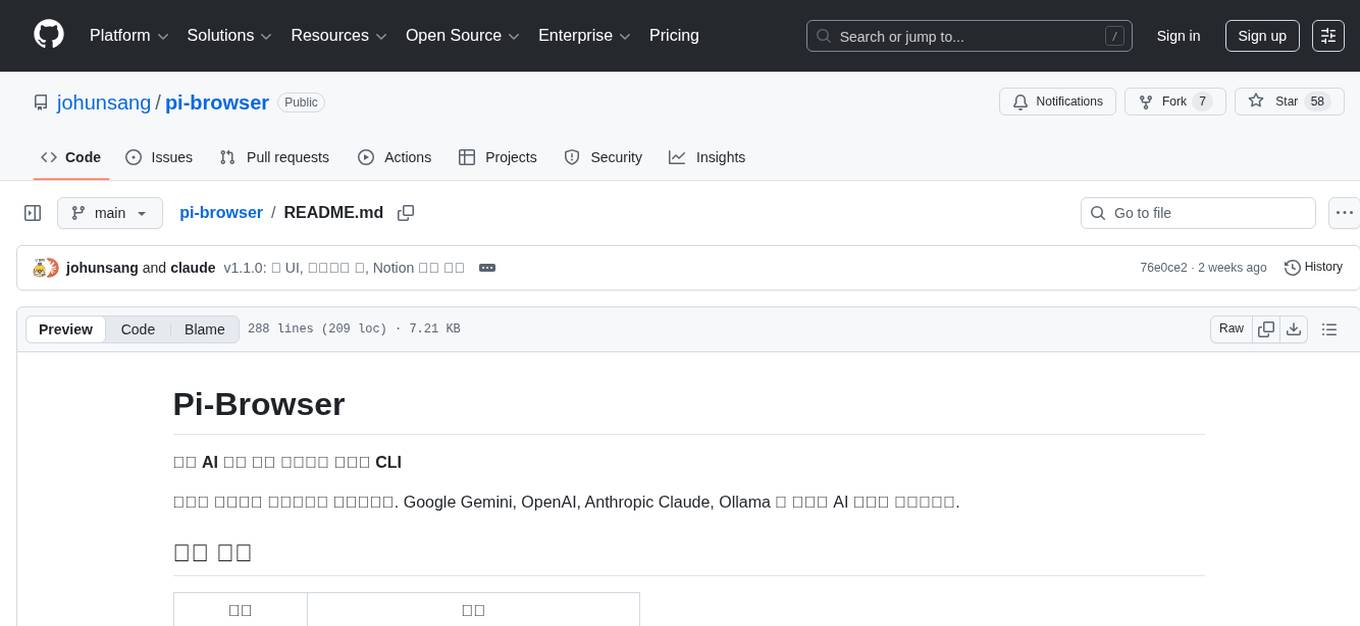This screenshot has height=626, width=1360.
Task: Open the more options ellipsis menu
Action: tap(1344, 212)
